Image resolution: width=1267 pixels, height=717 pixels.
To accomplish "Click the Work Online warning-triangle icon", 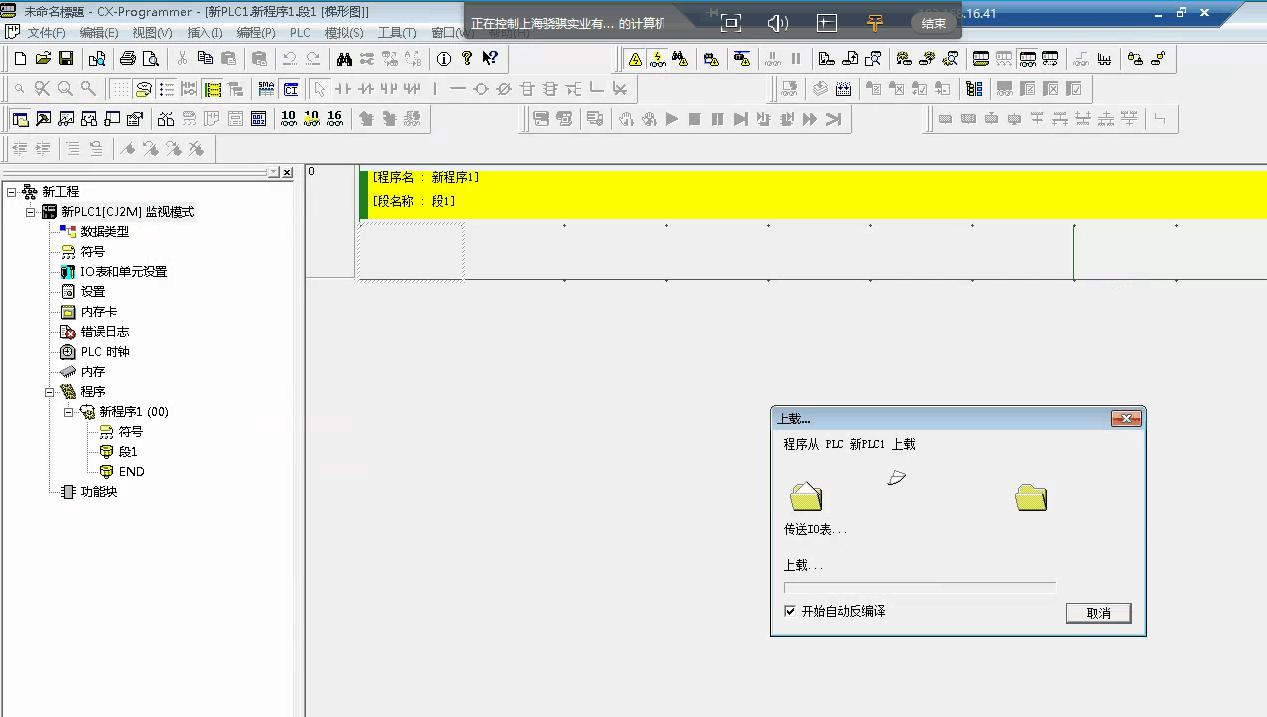I will click(634, 59).
